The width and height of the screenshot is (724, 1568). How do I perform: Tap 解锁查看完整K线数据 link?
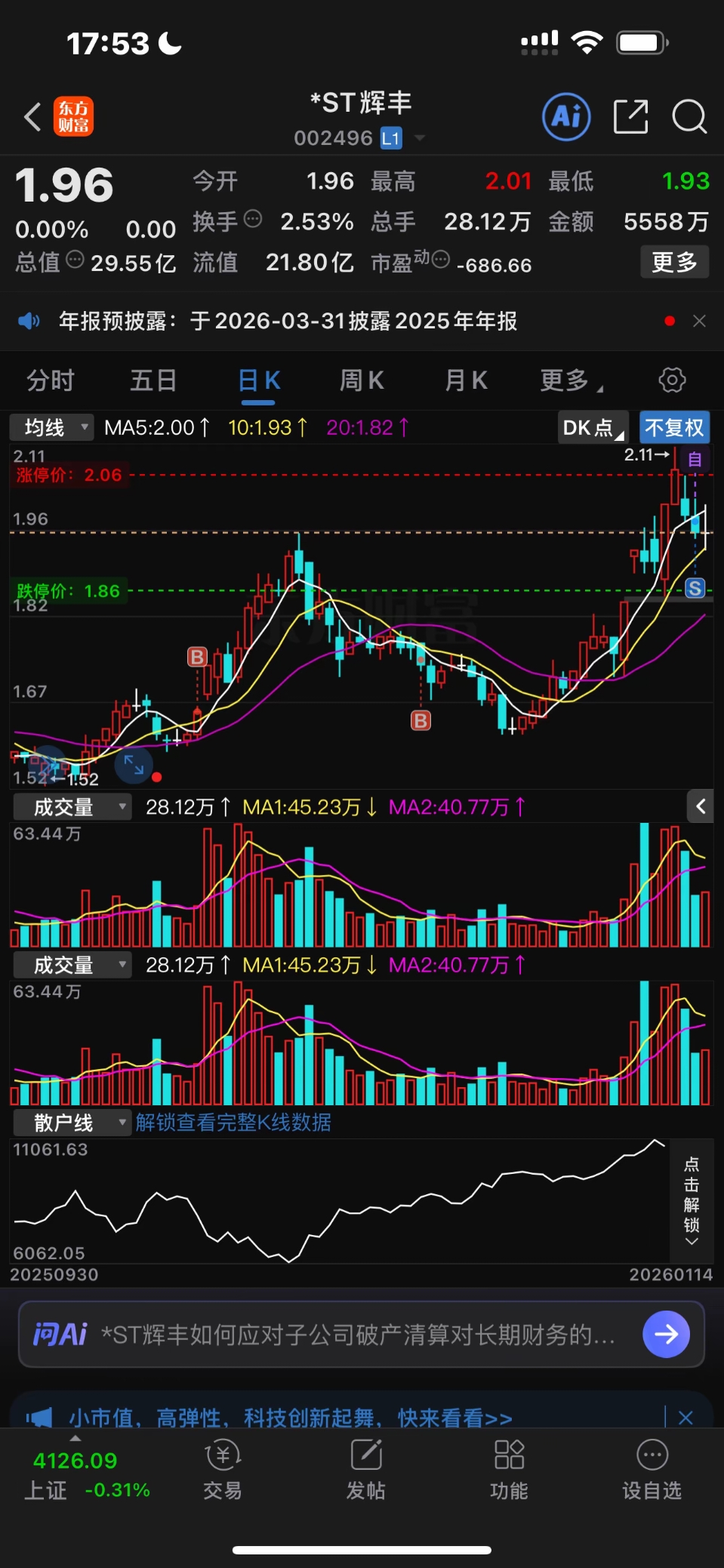[233, 1123]
